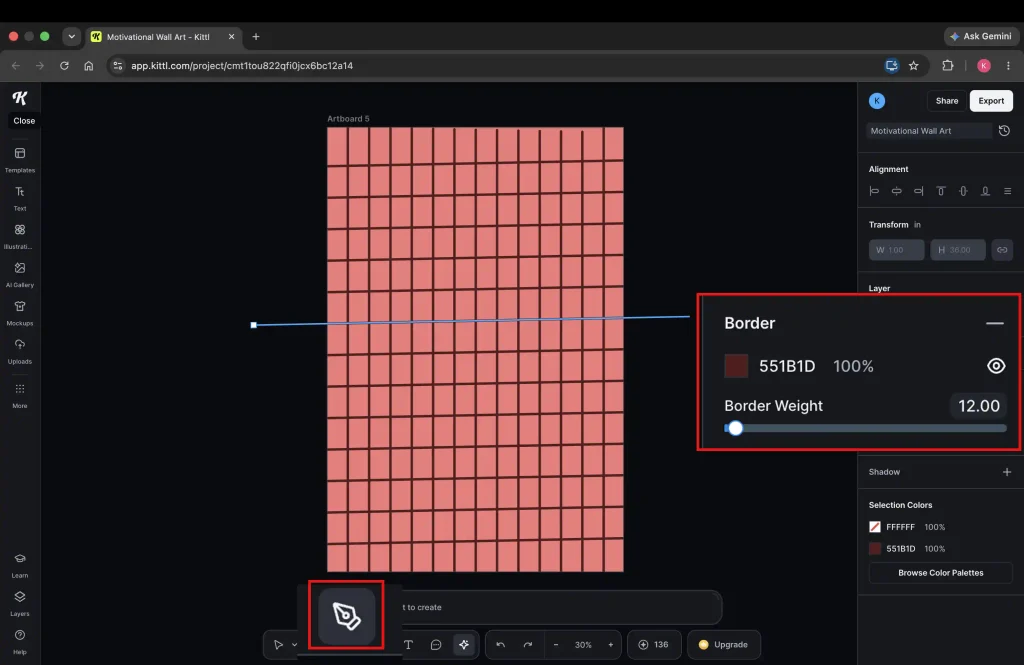1024x665 pixels.
Task: Click the project name Motivational Wall Art field
Action: tap(929, 131)
